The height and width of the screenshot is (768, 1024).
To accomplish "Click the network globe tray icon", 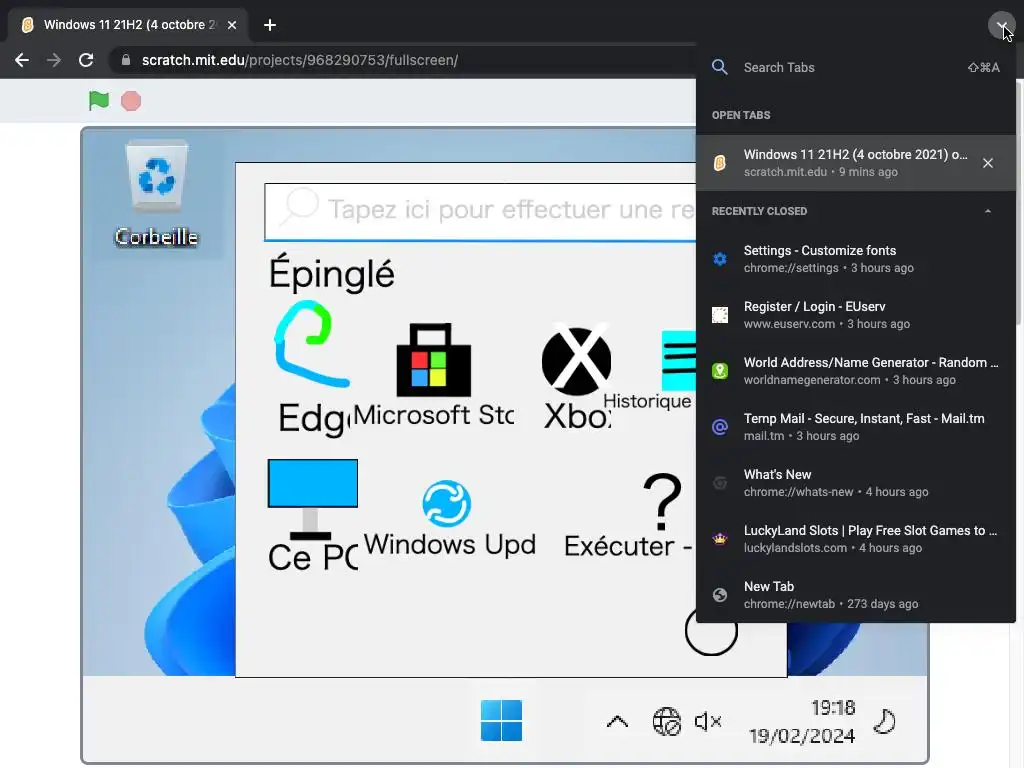I will 666,722.
